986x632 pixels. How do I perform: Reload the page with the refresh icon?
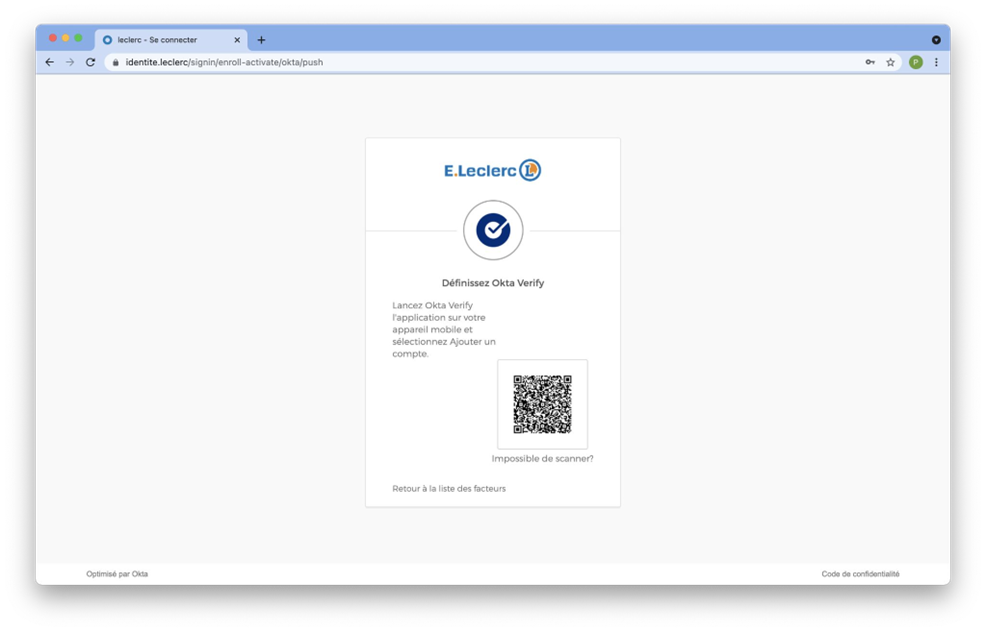point(91,62)
